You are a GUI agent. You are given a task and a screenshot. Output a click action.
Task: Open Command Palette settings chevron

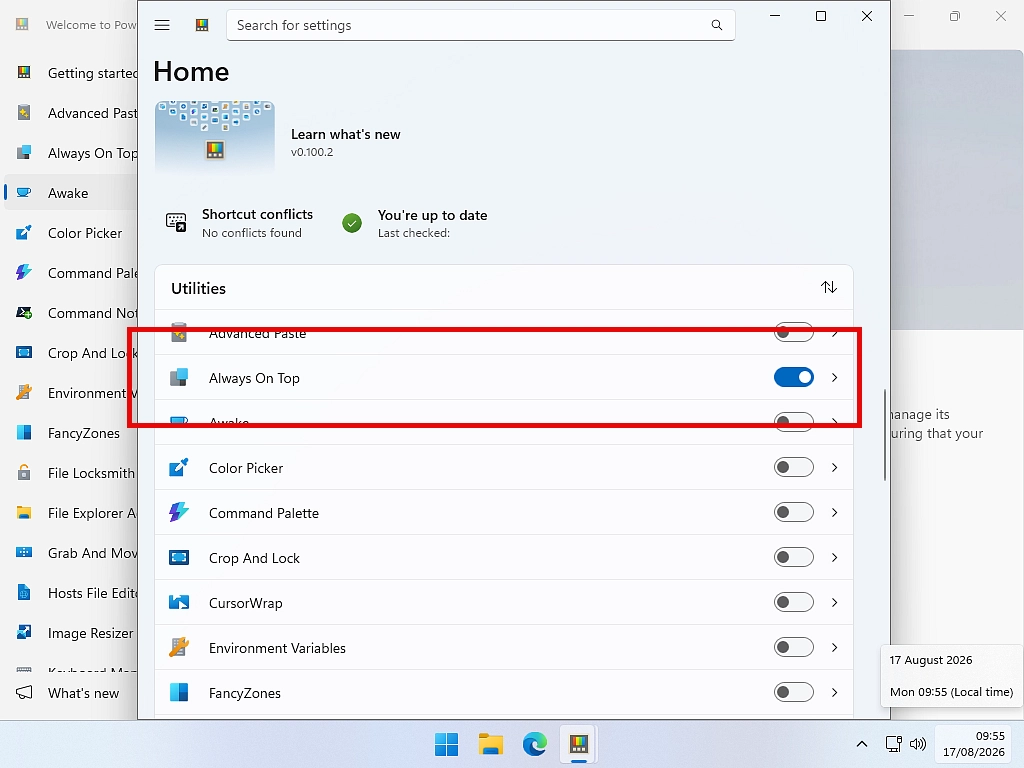[x=835, y=513]
